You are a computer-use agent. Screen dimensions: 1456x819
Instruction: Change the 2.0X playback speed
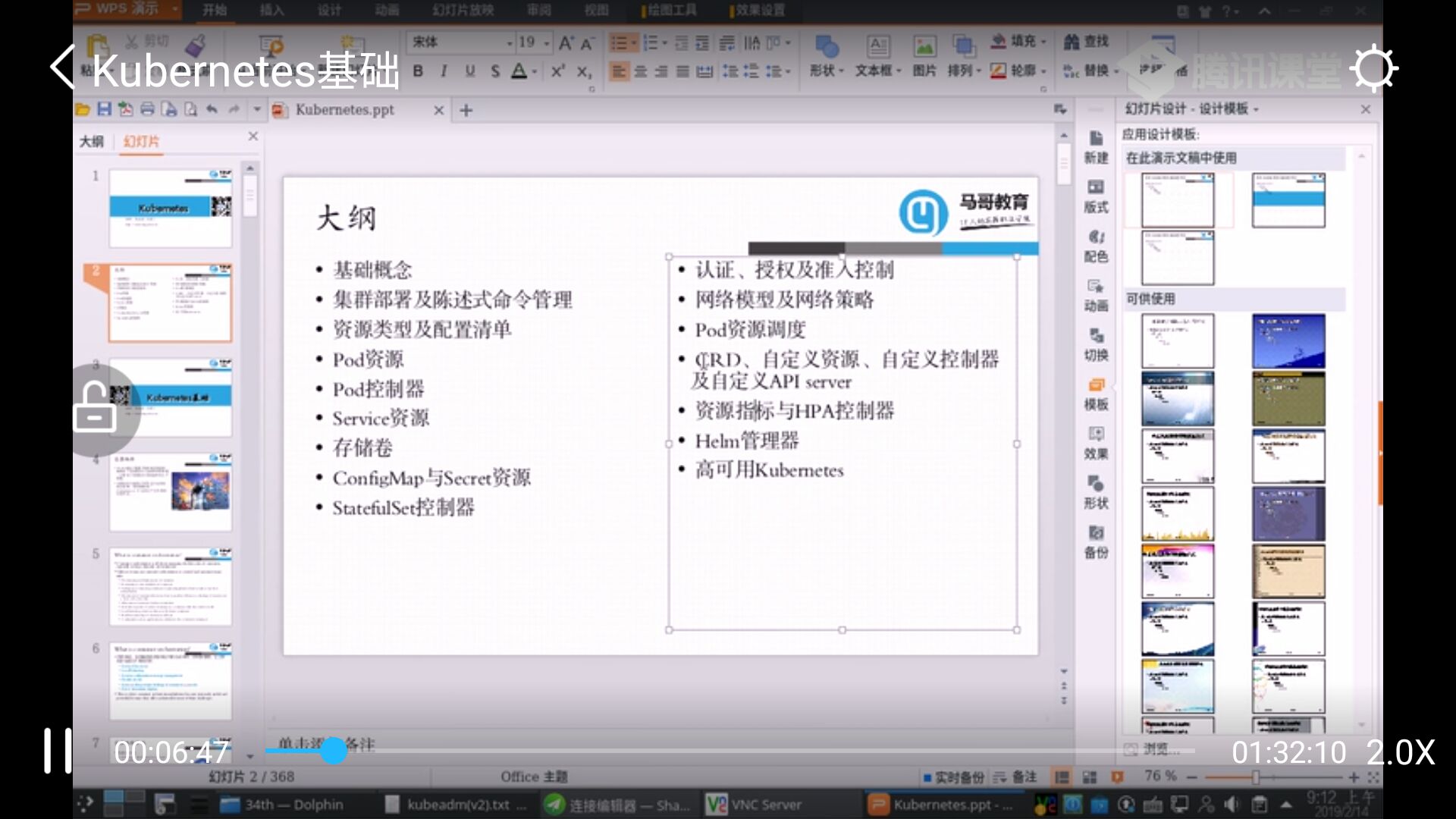coord(1400,752)
